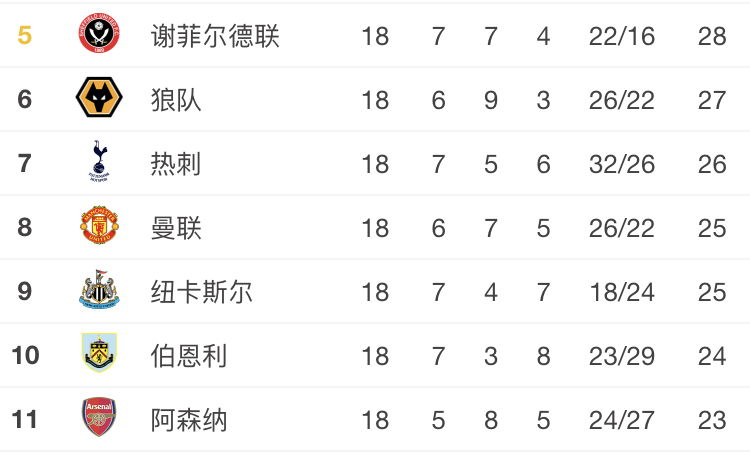
Task: Open team name 谢菲尔德联
Action: [x=215, y=36]
